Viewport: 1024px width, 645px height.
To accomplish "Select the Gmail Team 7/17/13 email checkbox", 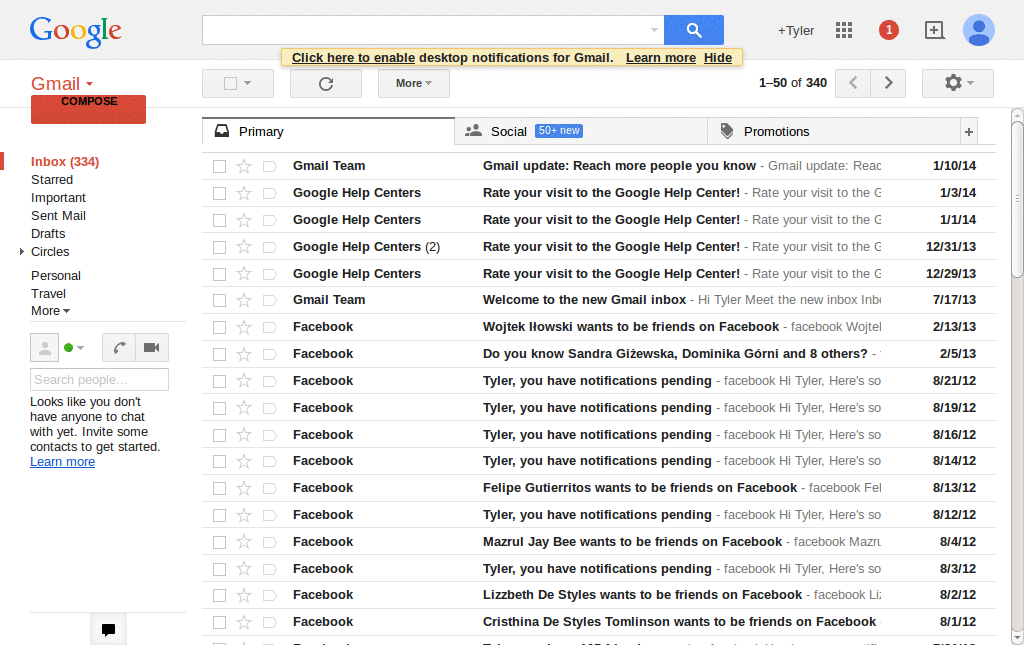I will [x=219, y=300].
